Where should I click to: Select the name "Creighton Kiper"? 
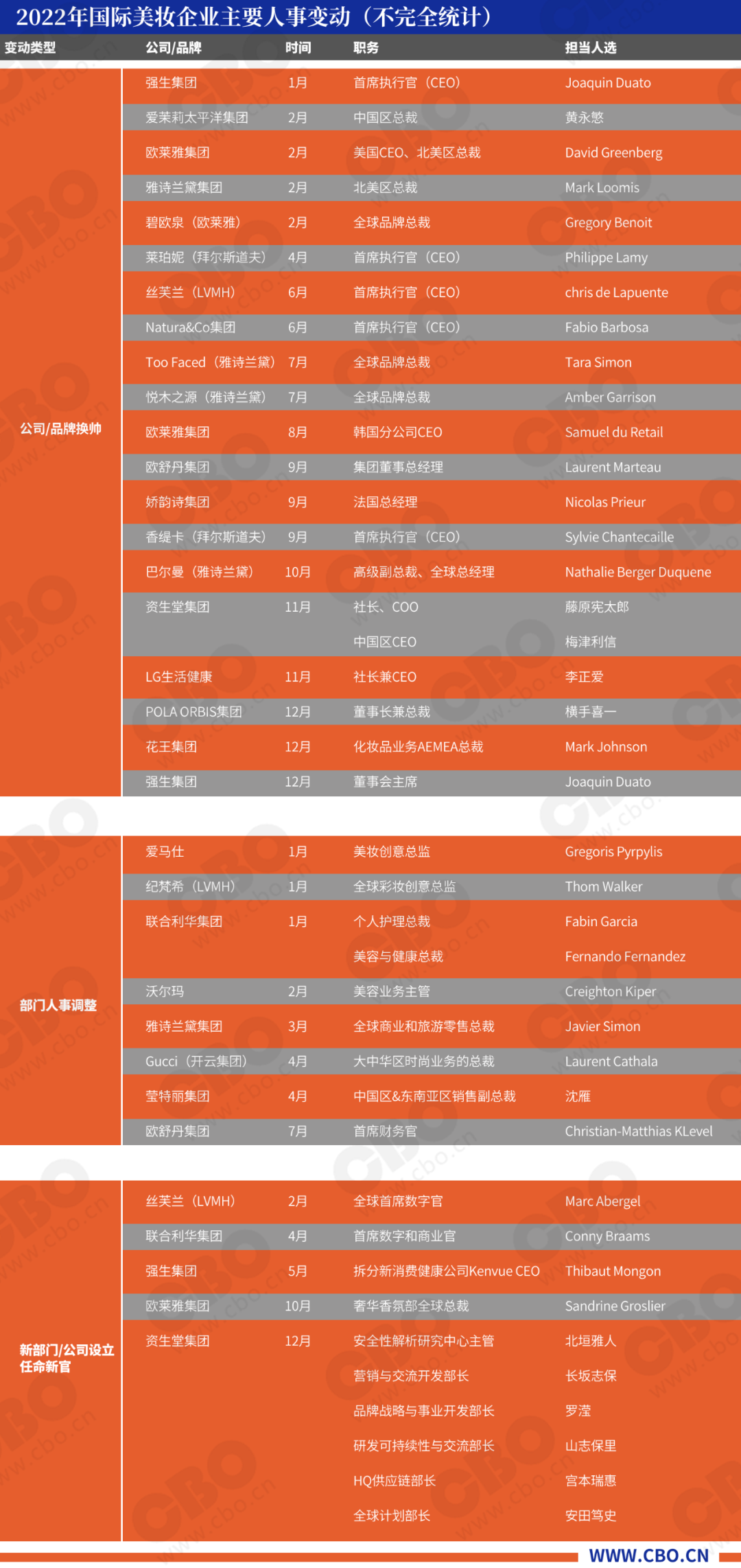pos(611,991)
